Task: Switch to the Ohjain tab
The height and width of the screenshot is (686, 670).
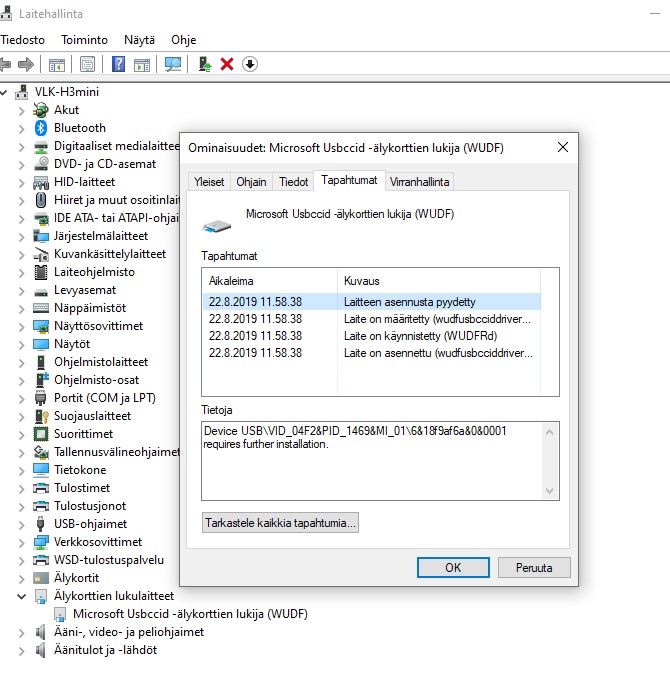Action: point(251,182)
